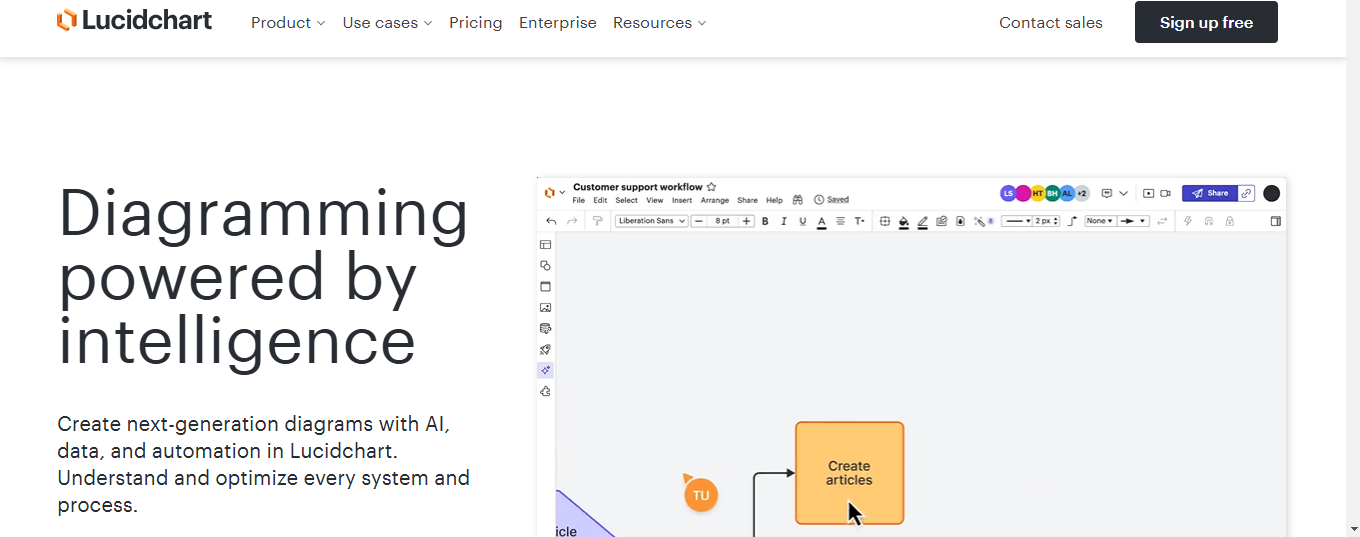Image resolution: width=1360 pixels, height=537 pixels.
Task: Expand the Product menu
Action: (288, 23)
